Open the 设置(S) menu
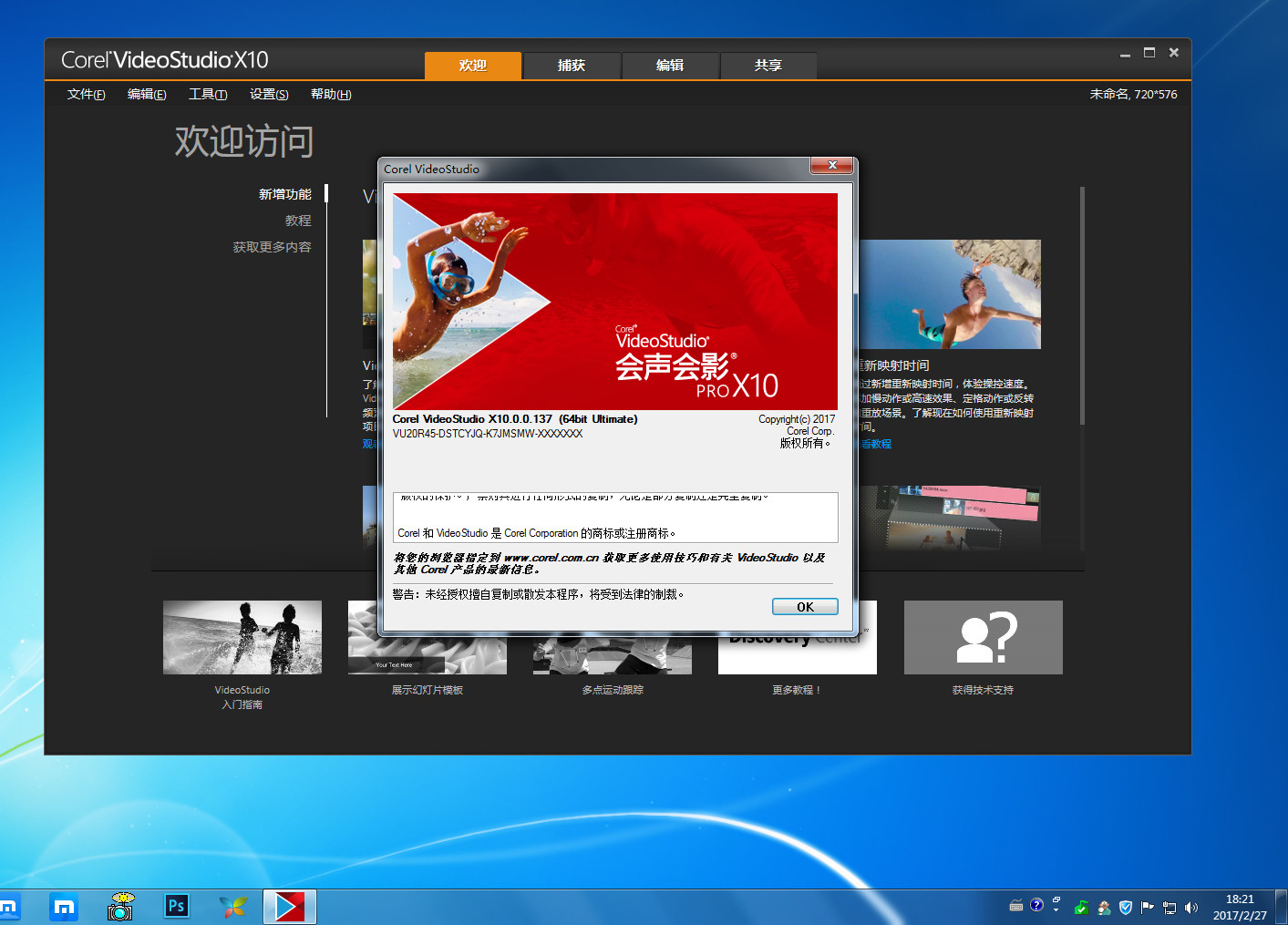This screenshot has height=925, width=1288. click(269, 94)
